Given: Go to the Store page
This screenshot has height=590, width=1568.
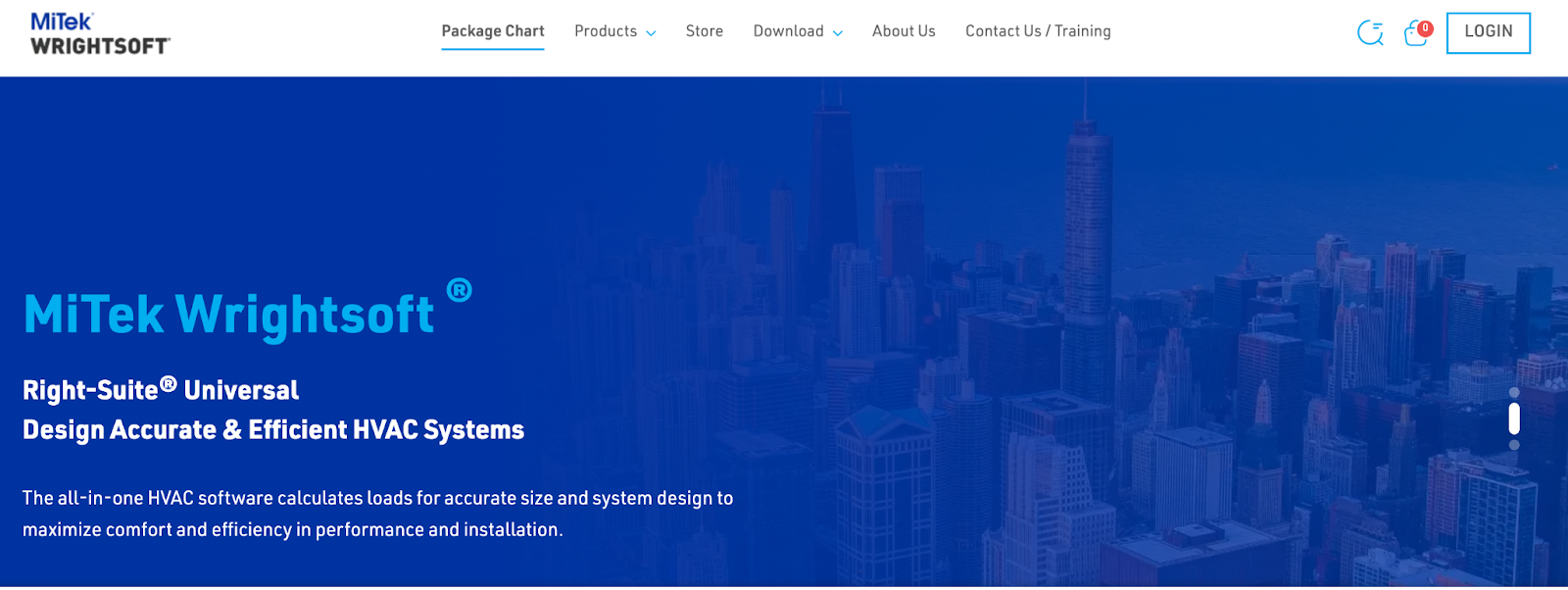Looking at the screenshot, I should 705,31.
